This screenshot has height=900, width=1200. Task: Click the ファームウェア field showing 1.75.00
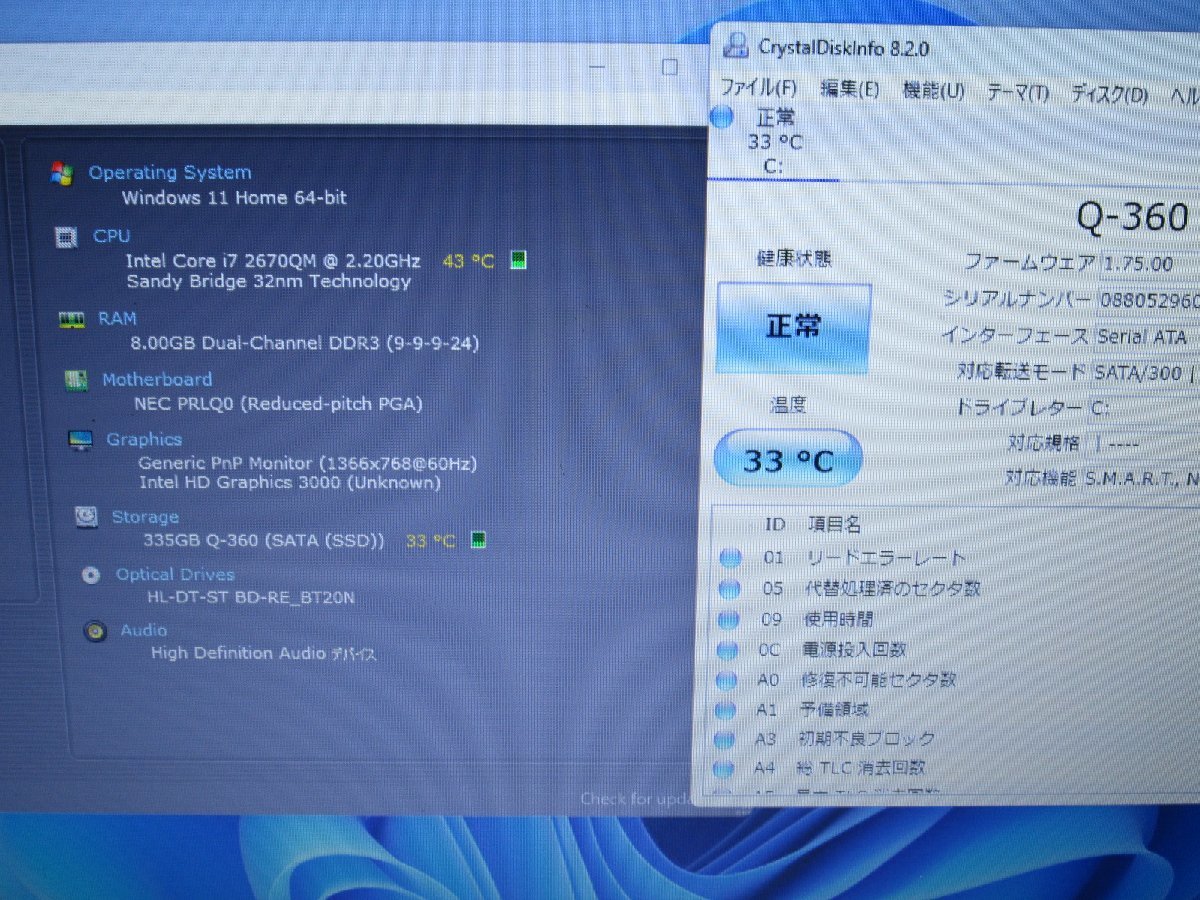(x=1150, y=264)
